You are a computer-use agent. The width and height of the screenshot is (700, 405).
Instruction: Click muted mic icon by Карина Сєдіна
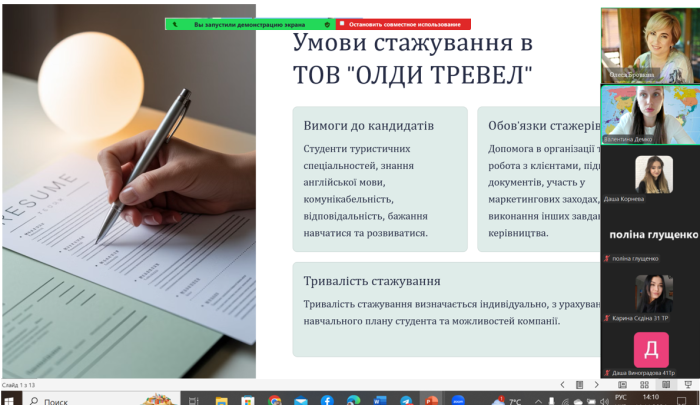(607, 318)
